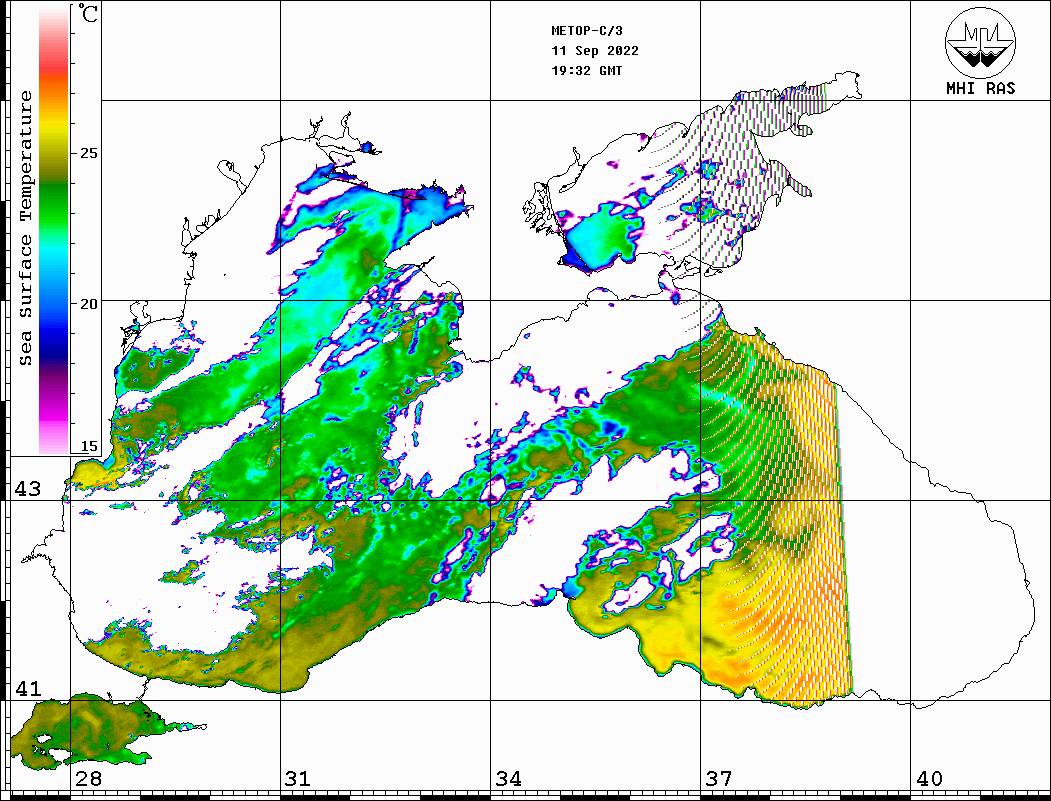Click the 'MHI RAS' label text
The height and width of the screenshot is (801, 1051).
[981, 88]
